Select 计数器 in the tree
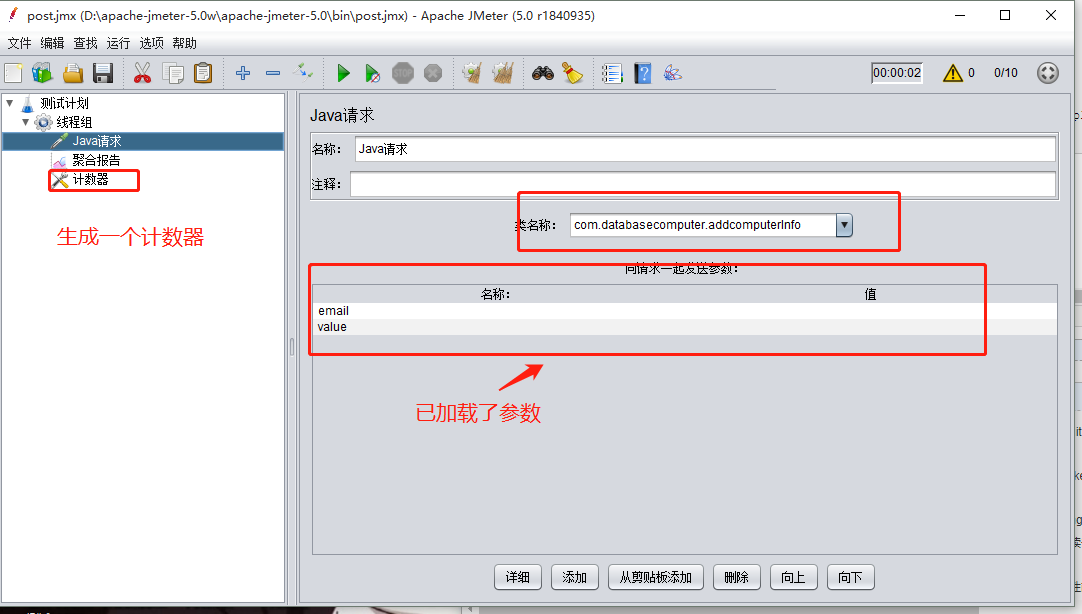The image size is (1082, 614). (90, 180)
